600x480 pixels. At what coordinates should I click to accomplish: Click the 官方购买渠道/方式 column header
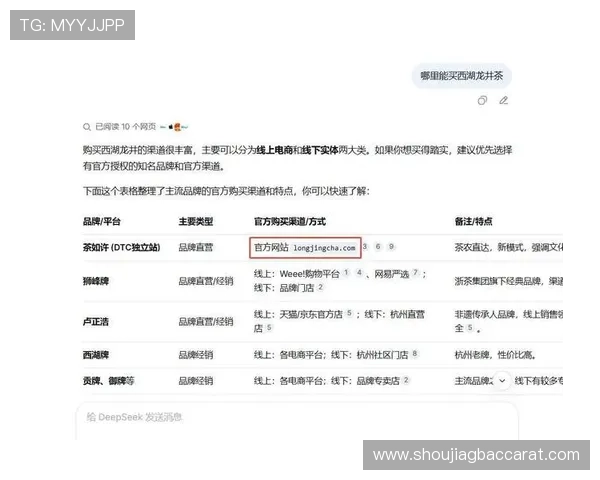pyautogui.click(x=290, y=222)
